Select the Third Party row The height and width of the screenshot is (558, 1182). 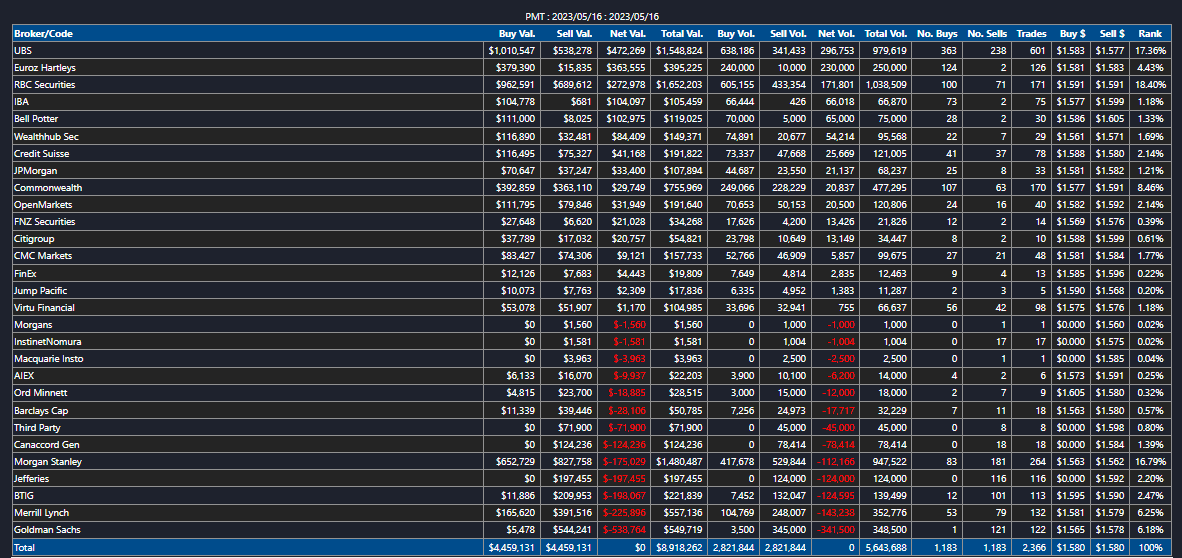pyautogui.click(x=591, y=428)
